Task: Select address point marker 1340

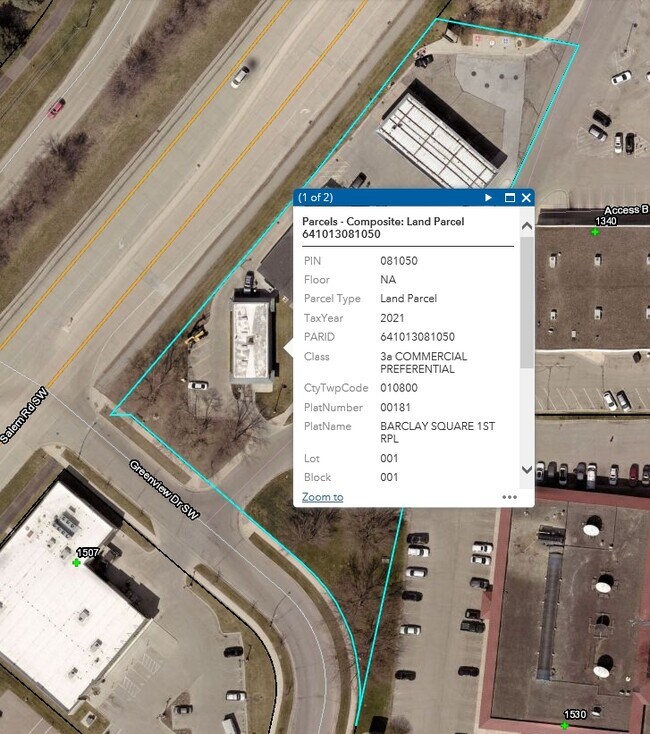Action: (x=595, y=232)
